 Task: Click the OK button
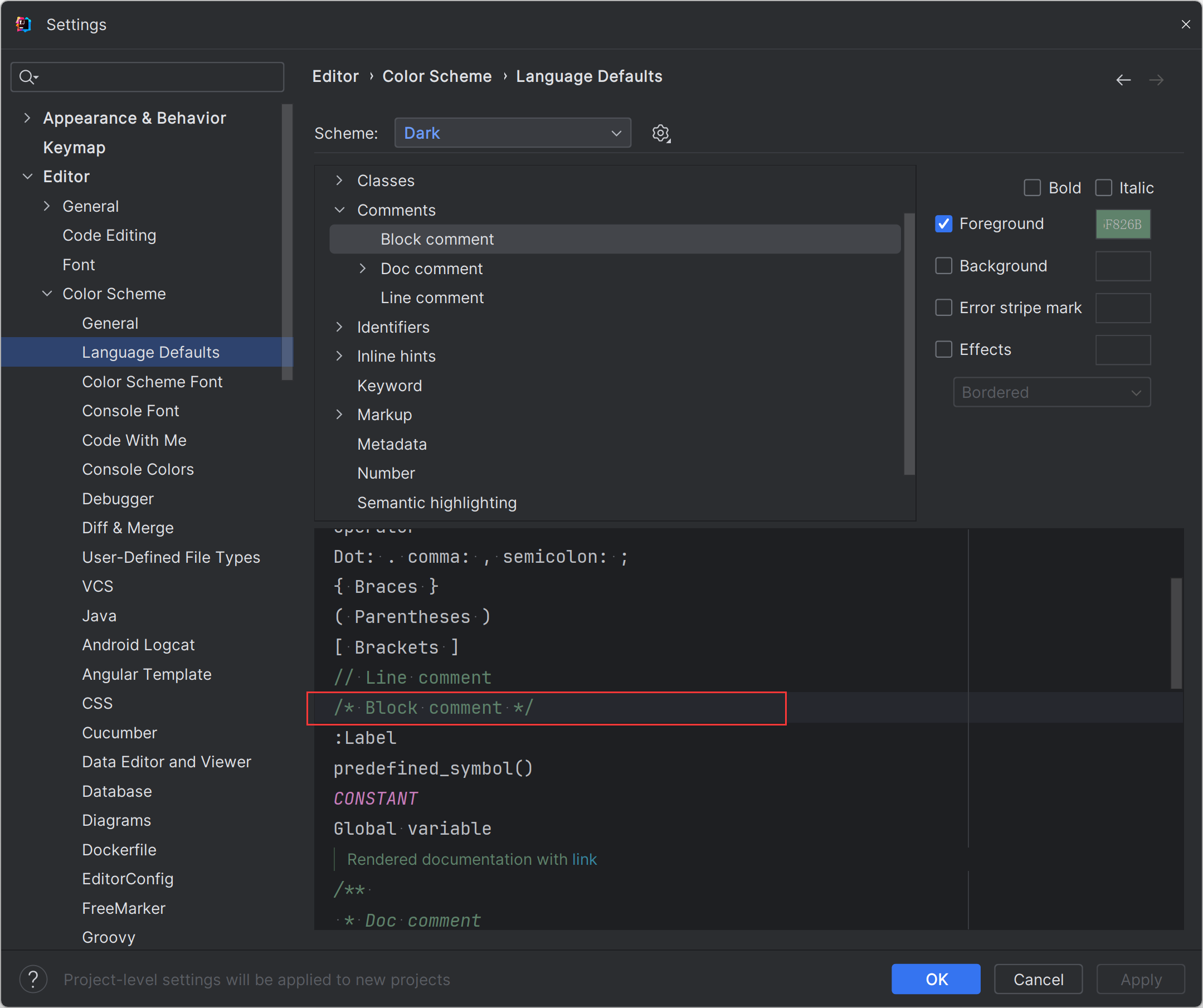click(x=936, y=979)
